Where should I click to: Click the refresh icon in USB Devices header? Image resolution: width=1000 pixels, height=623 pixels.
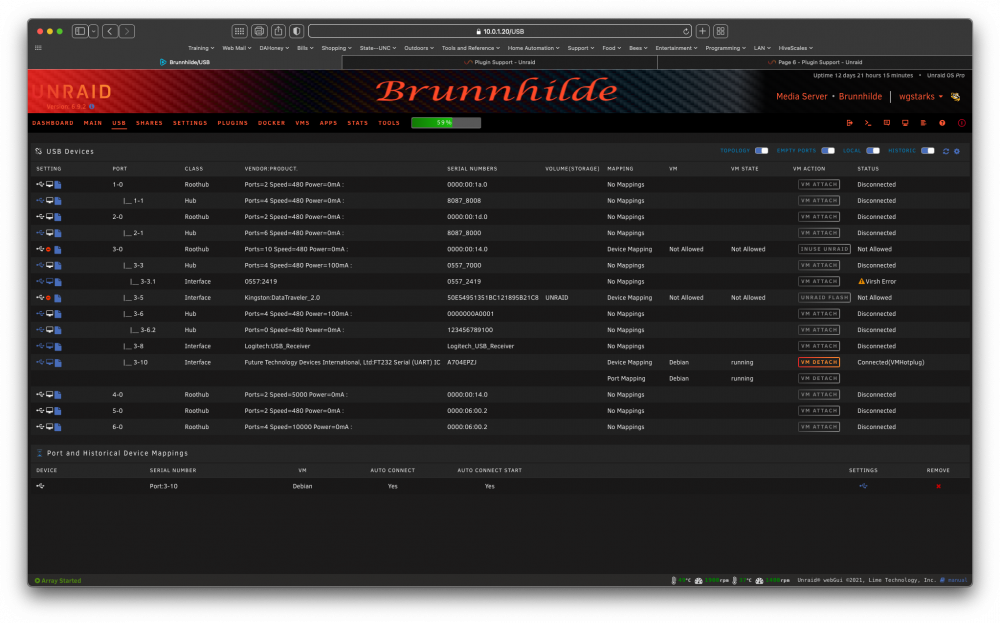coord(946,151)
